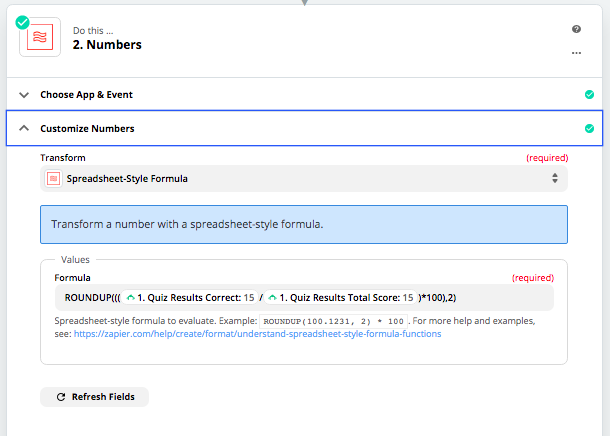Click the Formatter Numbers app icon
Image resolution: width=610 pixels, height=436 pixels.
[40, 37]
